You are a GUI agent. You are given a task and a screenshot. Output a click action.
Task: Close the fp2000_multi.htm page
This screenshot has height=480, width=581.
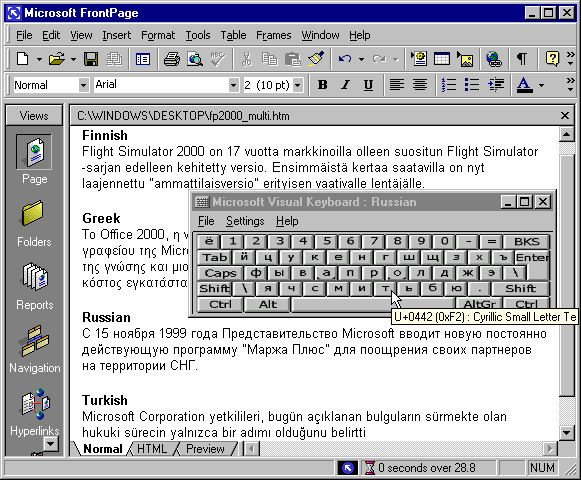pyautogui.click(x=565, y=116)
